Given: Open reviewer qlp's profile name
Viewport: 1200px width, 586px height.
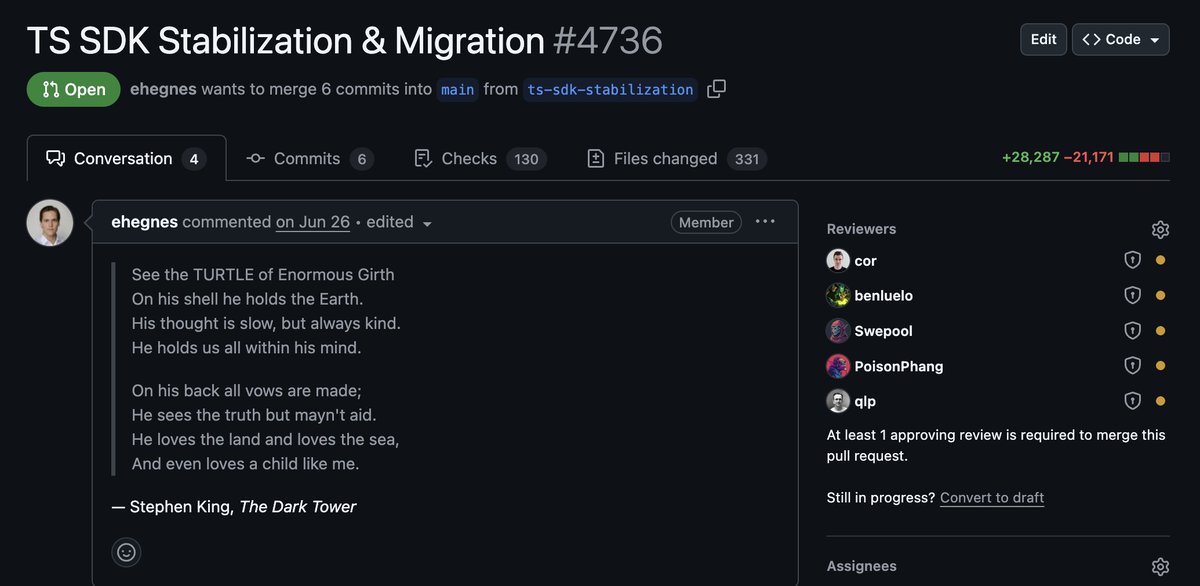Looking at the screenshot, I should (x=866, y=401).
